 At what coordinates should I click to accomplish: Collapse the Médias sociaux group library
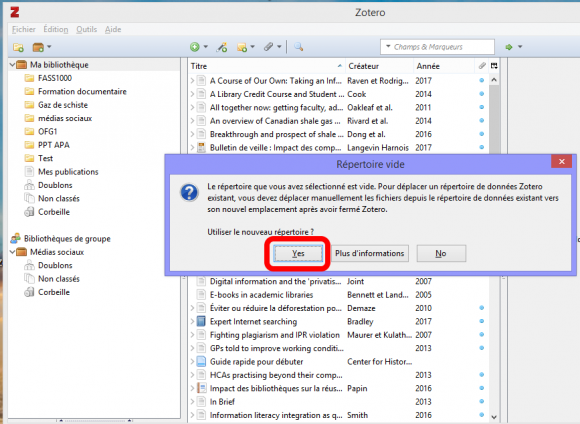[12, 252]
